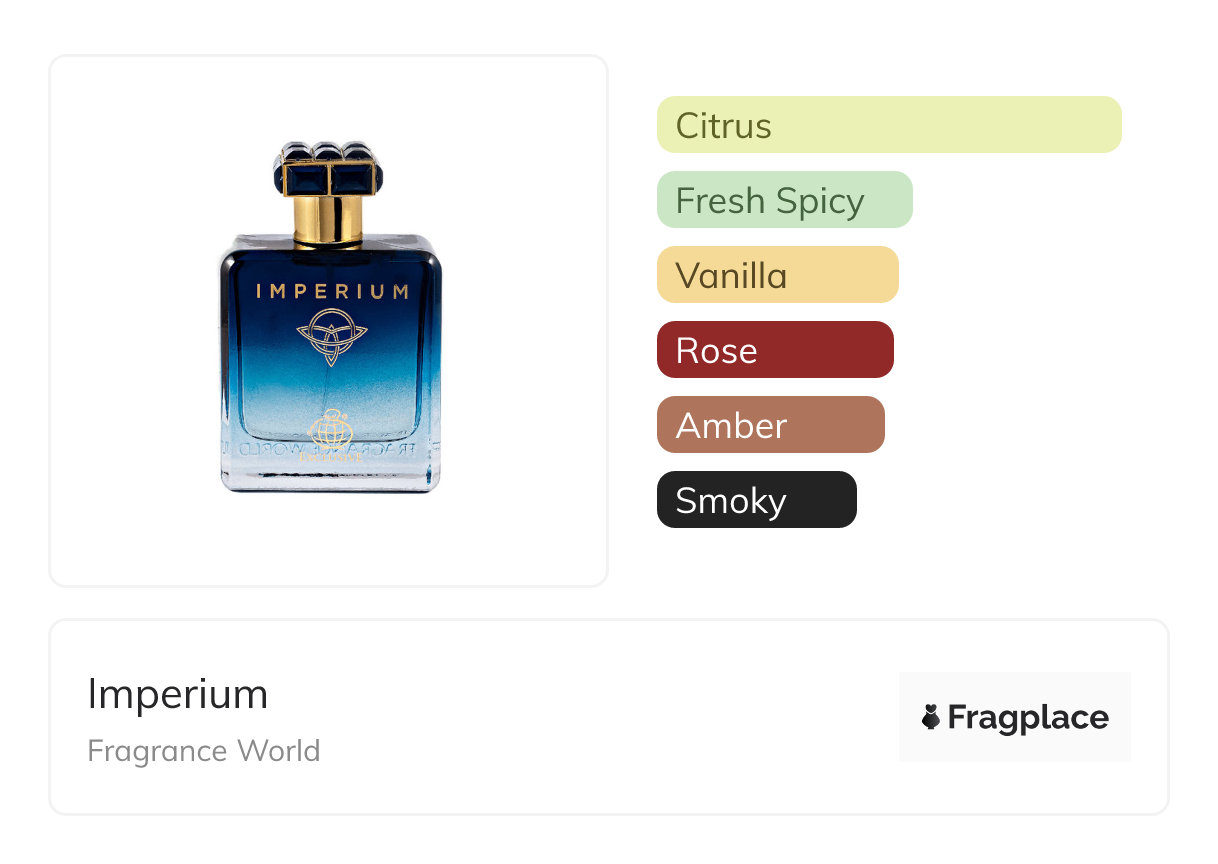
Task: Open the Fragrance World brand link
Action: coord(204,751)
